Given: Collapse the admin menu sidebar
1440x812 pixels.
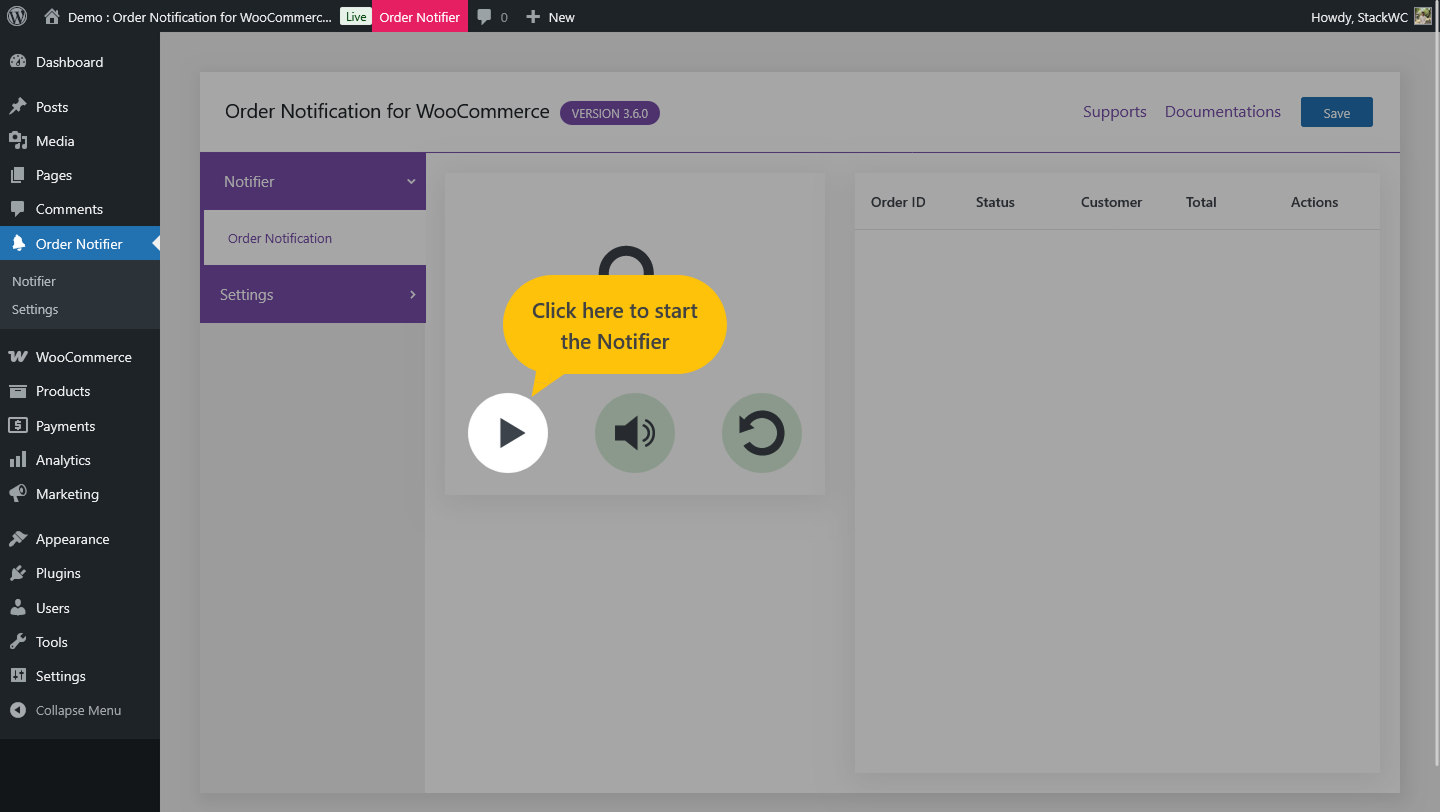Looking at the screenshot, I should 76,710.
